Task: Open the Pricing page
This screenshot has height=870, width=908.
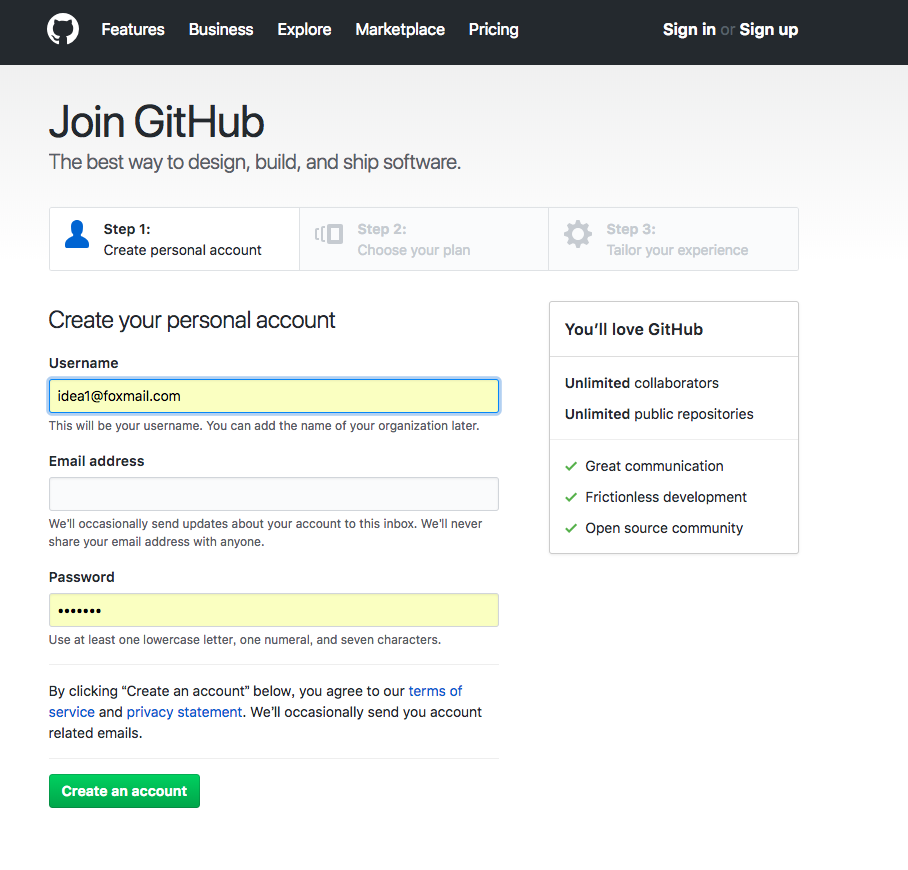Action: point(493,30)
